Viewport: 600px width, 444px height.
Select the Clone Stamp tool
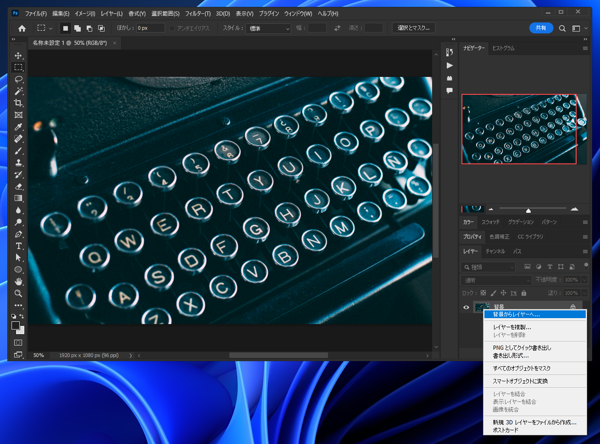pos(18,162)
